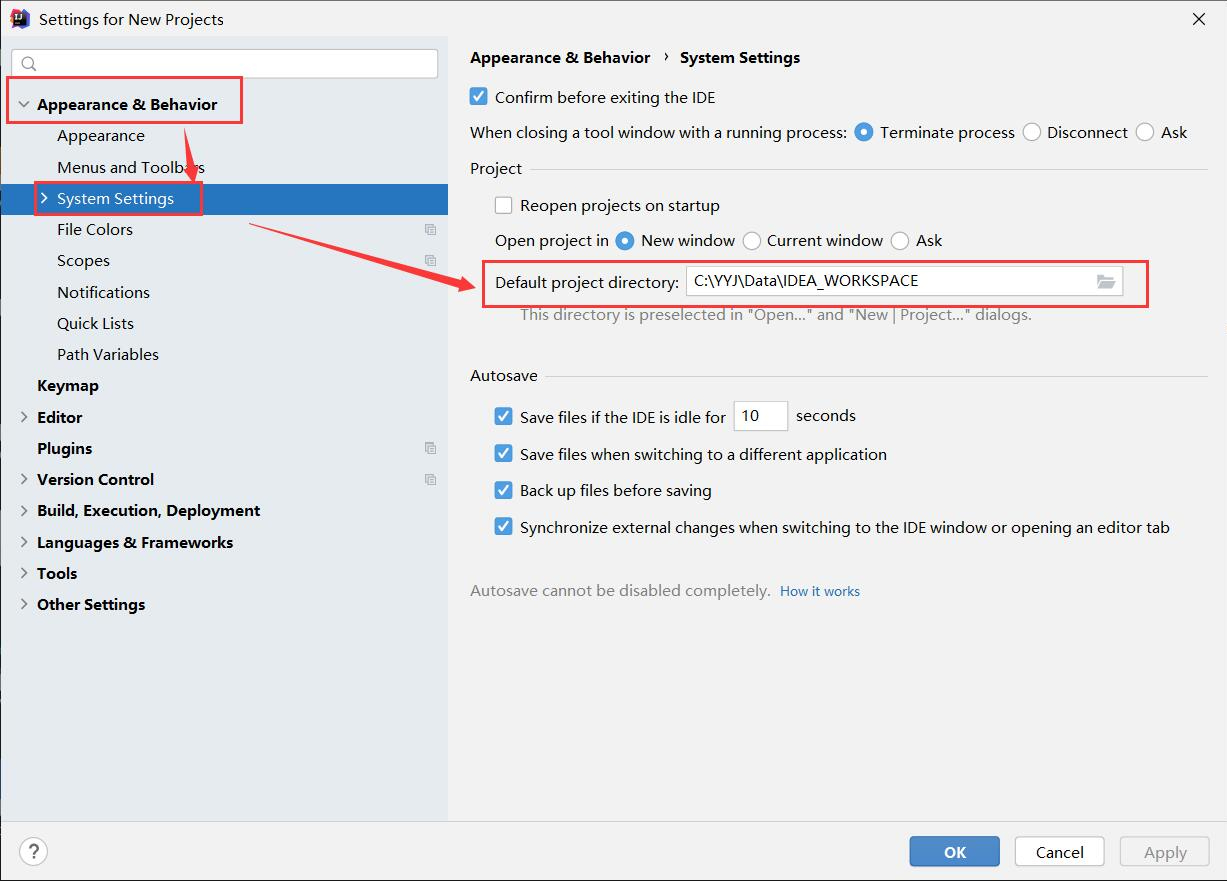
Task: Click the Project section heading
Action: tap(496, 168)
